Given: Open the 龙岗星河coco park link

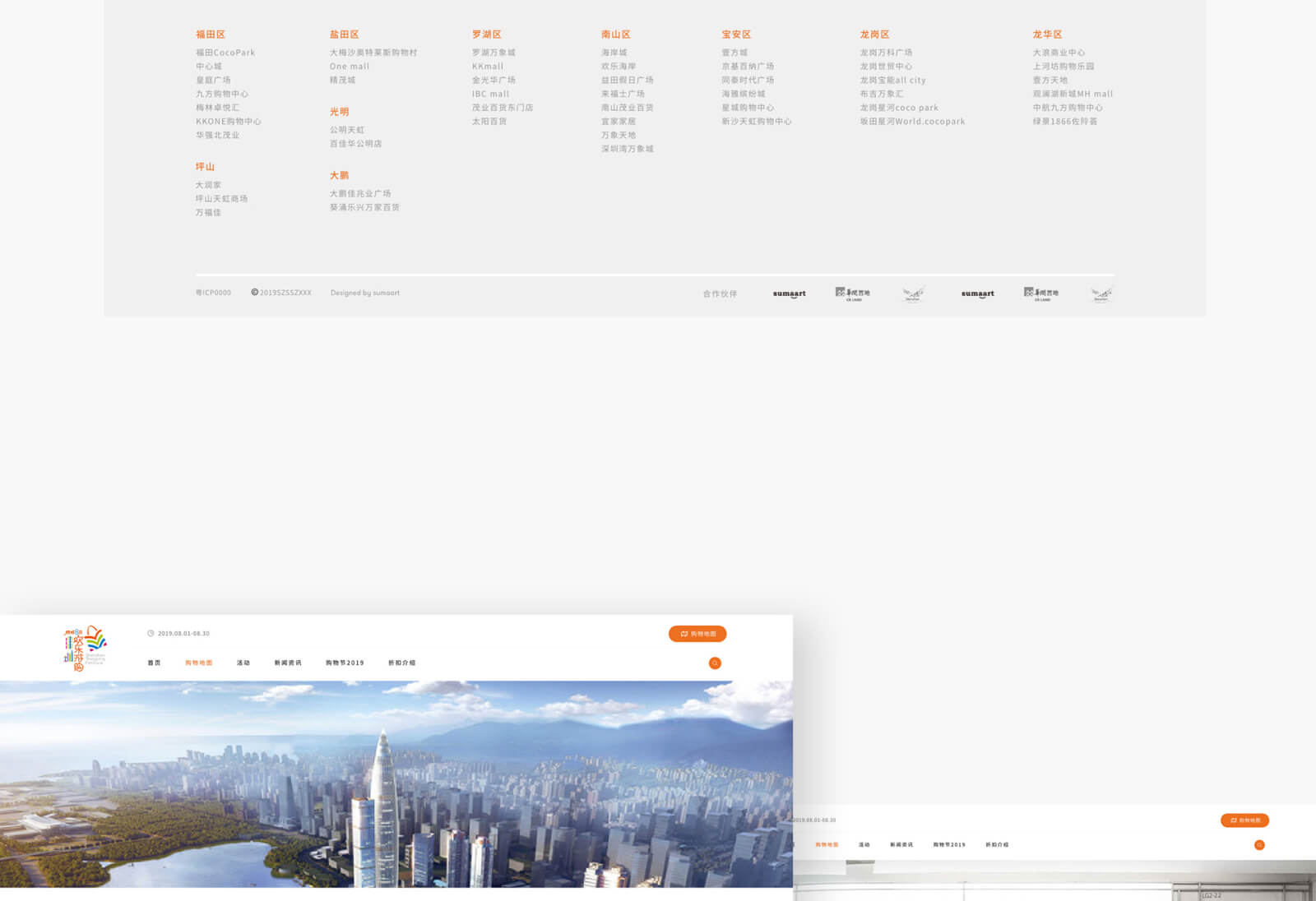Looking at the screenshot, I should (x=899, y=108).
